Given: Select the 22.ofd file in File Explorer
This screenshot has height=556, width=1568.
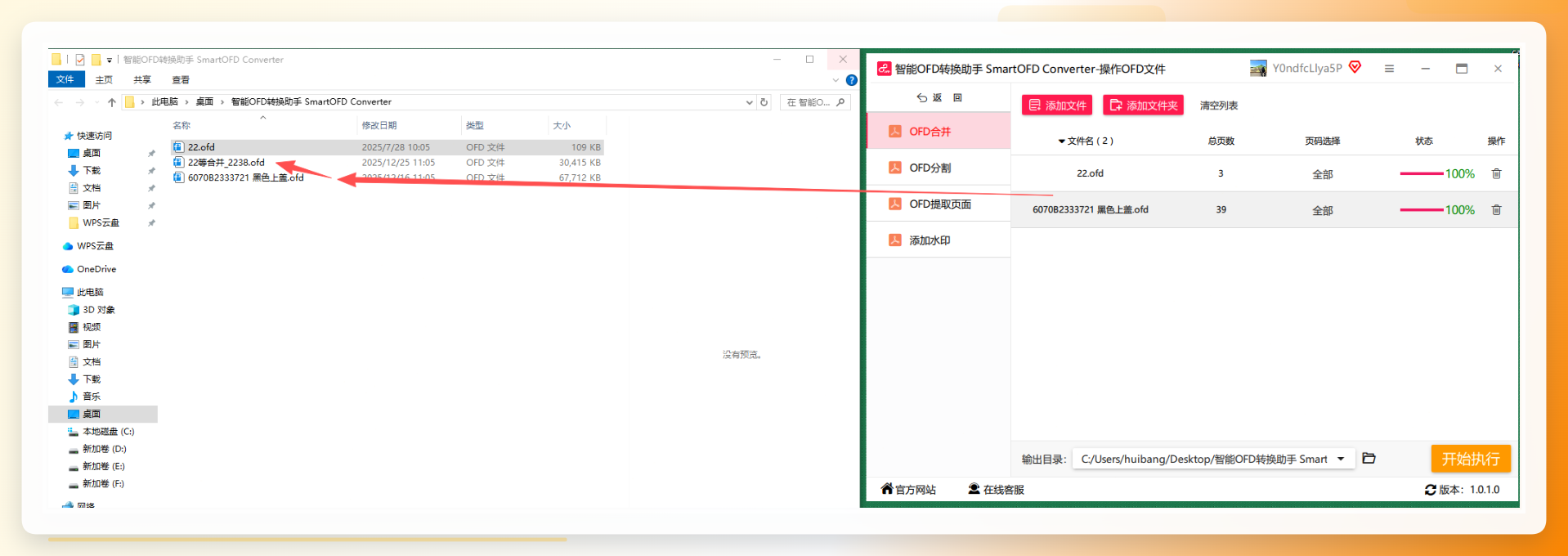Looking at the screenshot, I should (x=388, y=147).
